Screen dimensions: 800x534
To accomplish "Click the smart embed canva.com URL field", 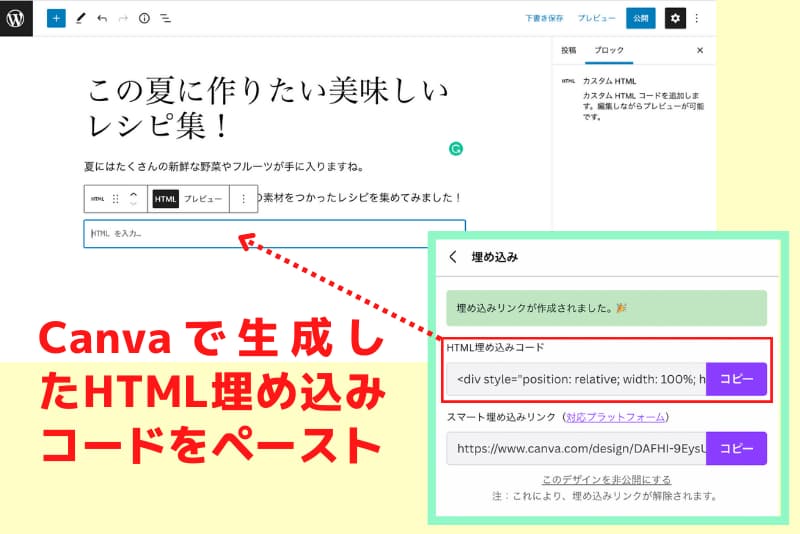I will pyautogui.click(x=577, y=448).
